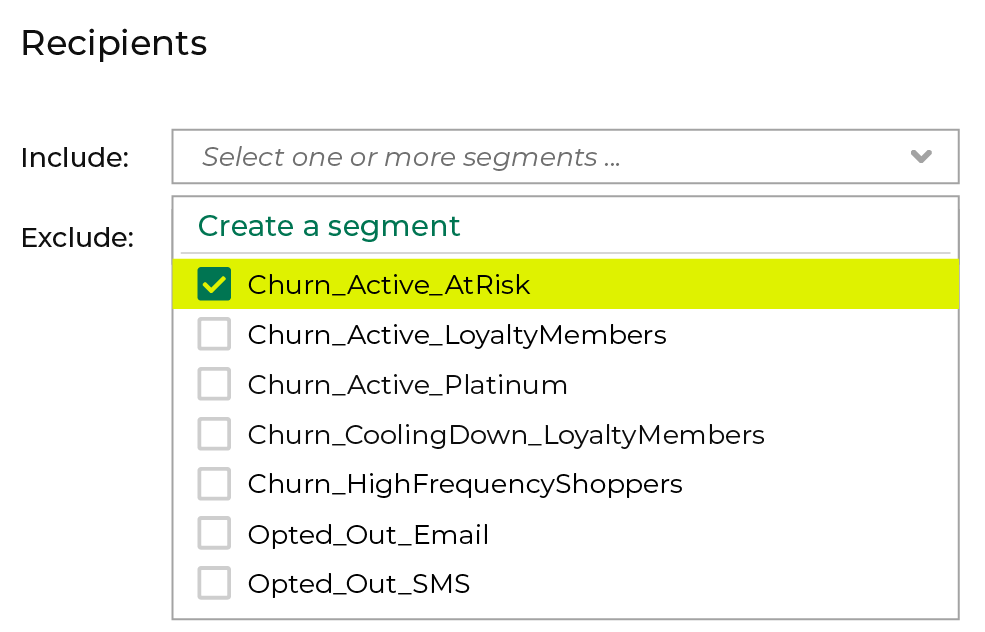
Task: Choose the Opted_Out_SMS segment name text
Action: pyautogui.click(x=359, y=584)
